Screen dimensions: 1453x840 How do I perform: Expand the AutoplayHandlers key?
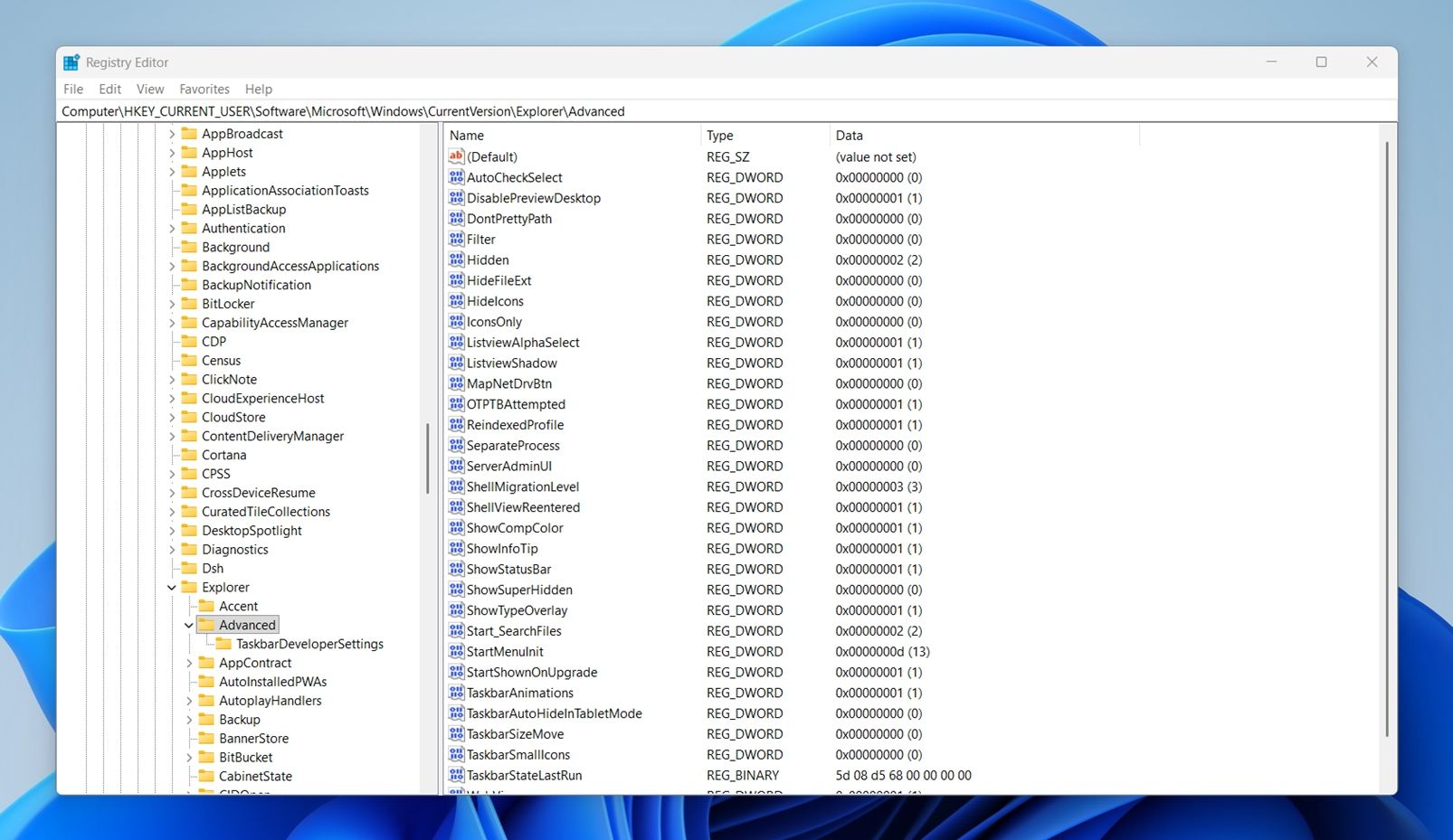click(x=189, y=701)
